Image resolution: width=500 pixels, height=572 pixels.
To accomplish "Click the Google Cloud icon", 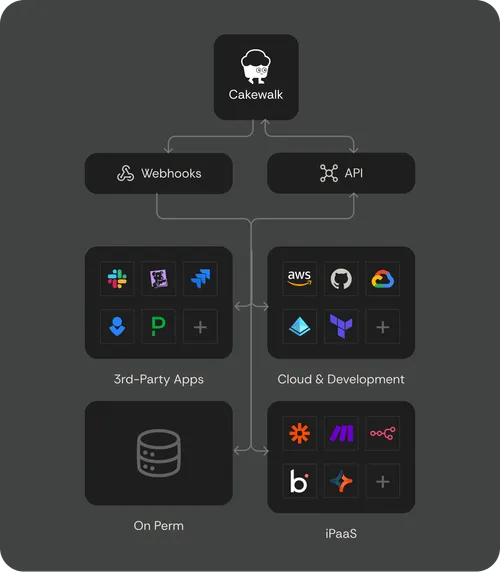I will coord(383,279).
